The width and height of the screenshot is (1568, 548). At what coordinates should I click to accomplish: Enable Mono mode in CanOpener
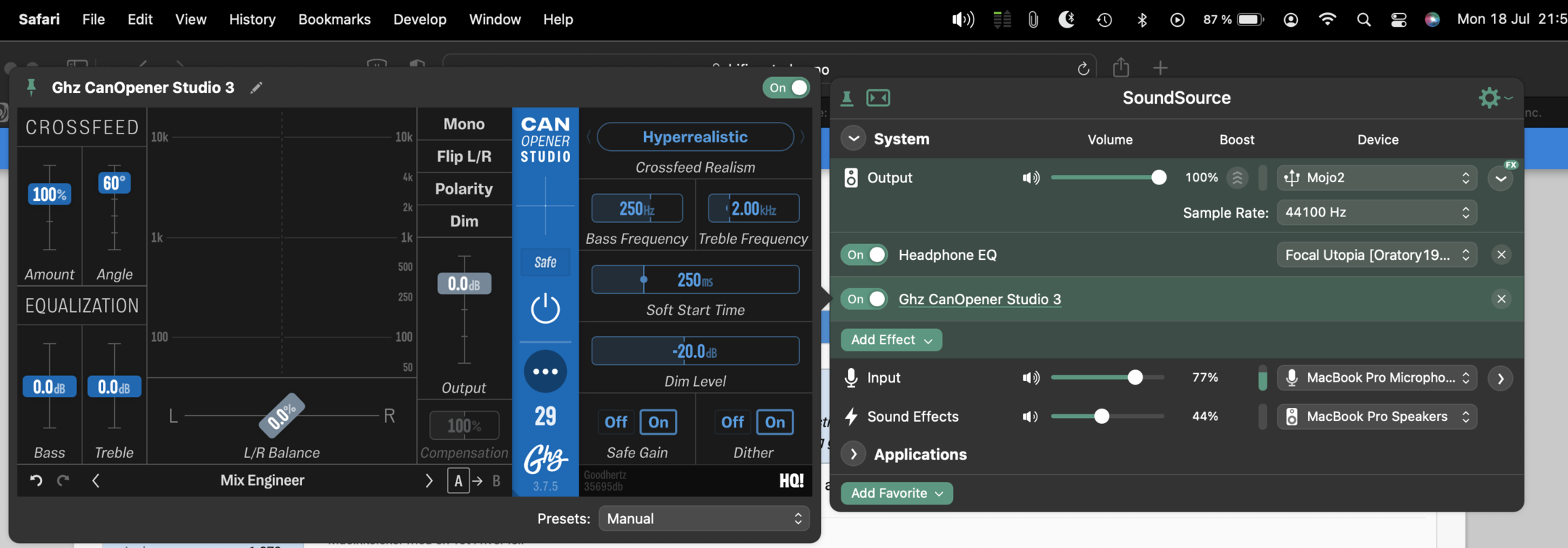coord(464,124)
